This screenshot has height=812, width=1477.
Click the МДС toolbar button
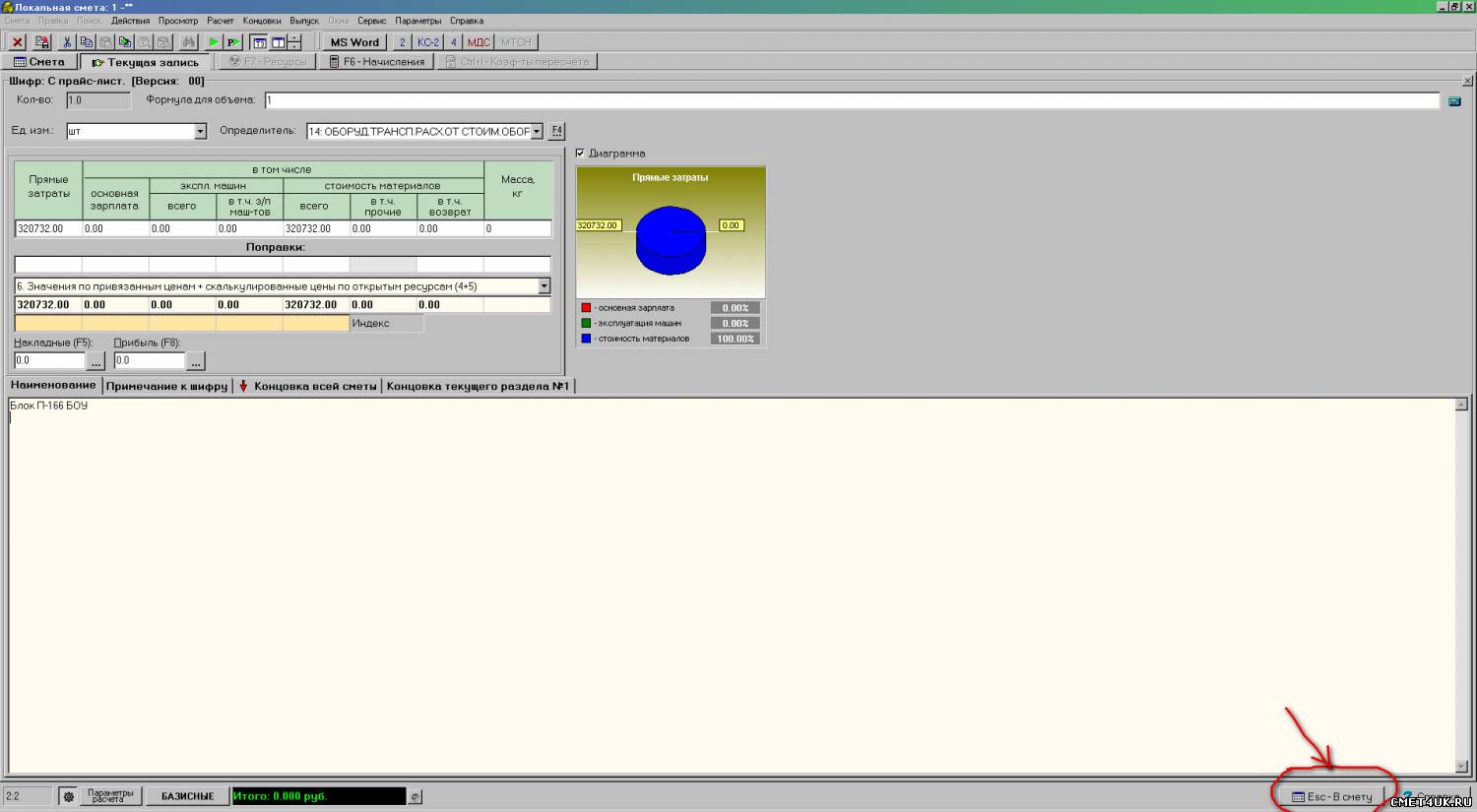(x=479, y=42)
